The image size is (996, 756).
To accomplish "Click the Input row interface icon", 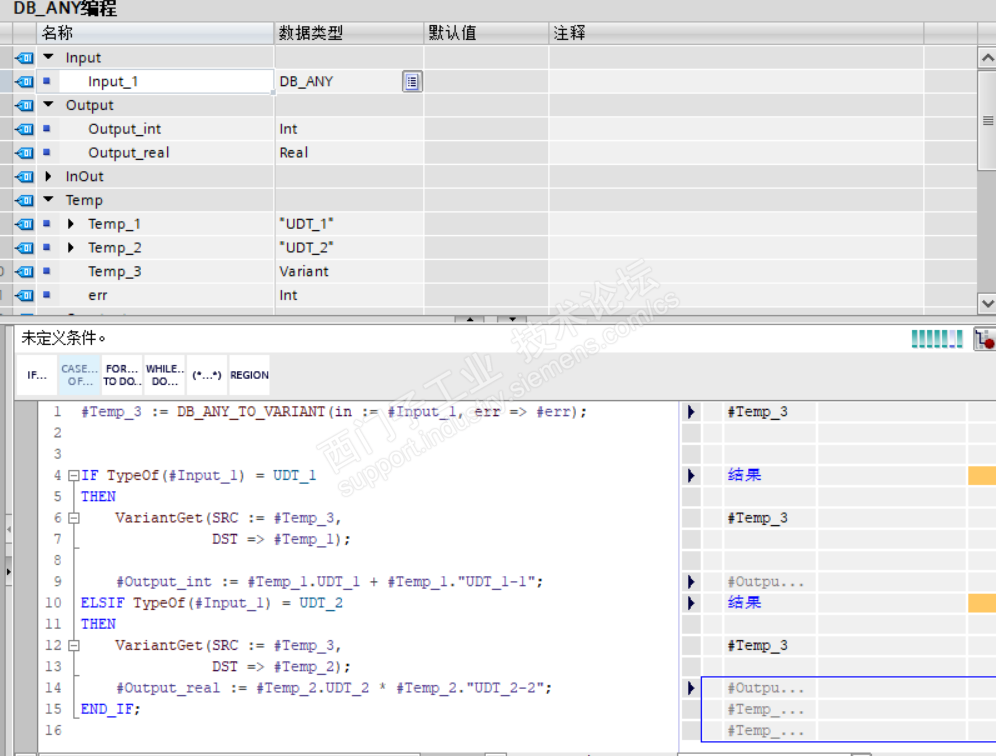I will coord(24,58).
